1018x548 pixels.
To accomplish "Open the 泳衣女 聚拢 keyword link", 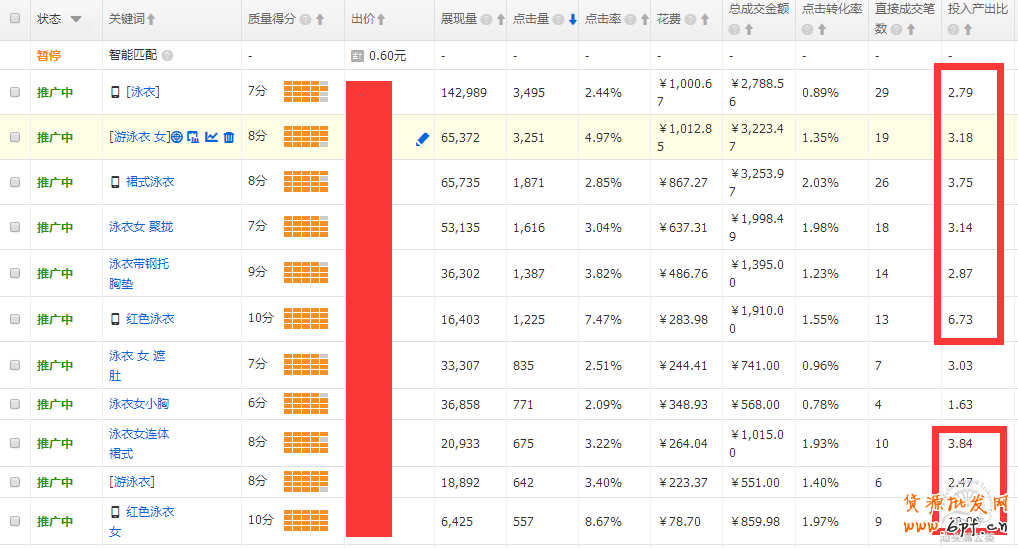I will point(141,227).
